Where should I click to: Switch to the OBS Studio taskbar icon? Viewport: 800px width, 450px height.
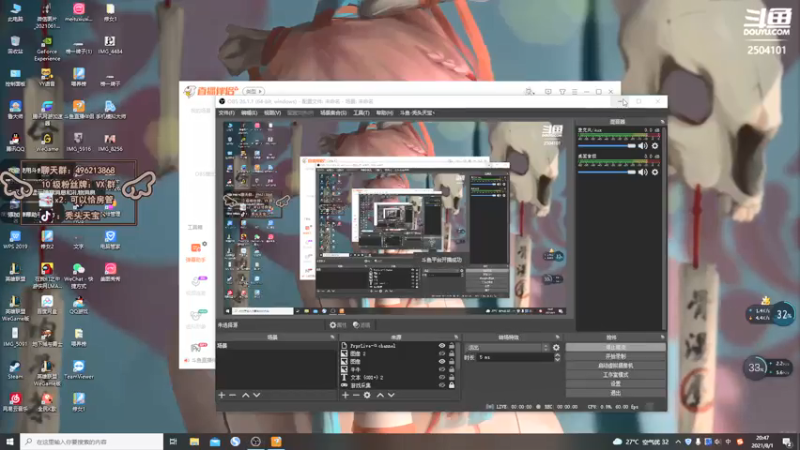pos(256,441)
